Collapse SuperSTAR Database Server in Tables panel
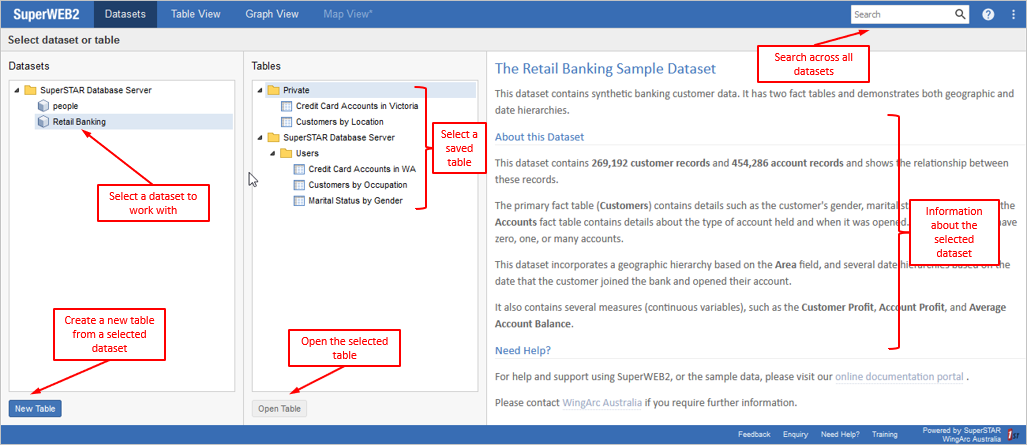This screenshot has height=445, width=1027. point(261,138)
